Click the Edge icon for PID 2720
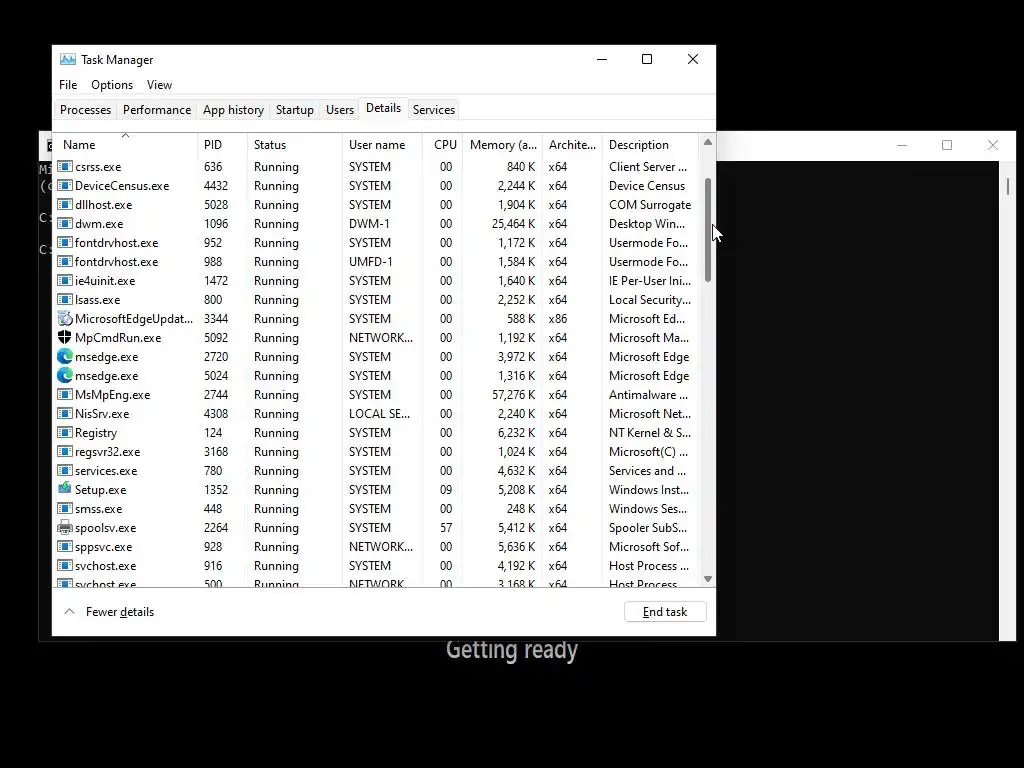1024x768 pixels. 65,356
